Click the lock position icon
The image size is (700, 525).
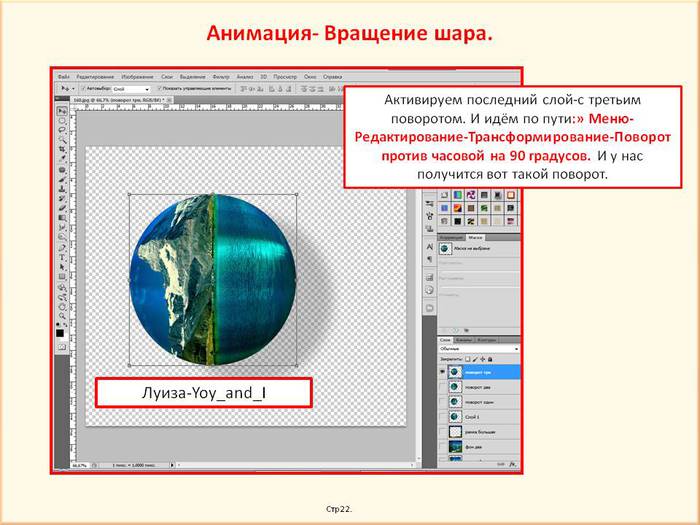point(482,359)
